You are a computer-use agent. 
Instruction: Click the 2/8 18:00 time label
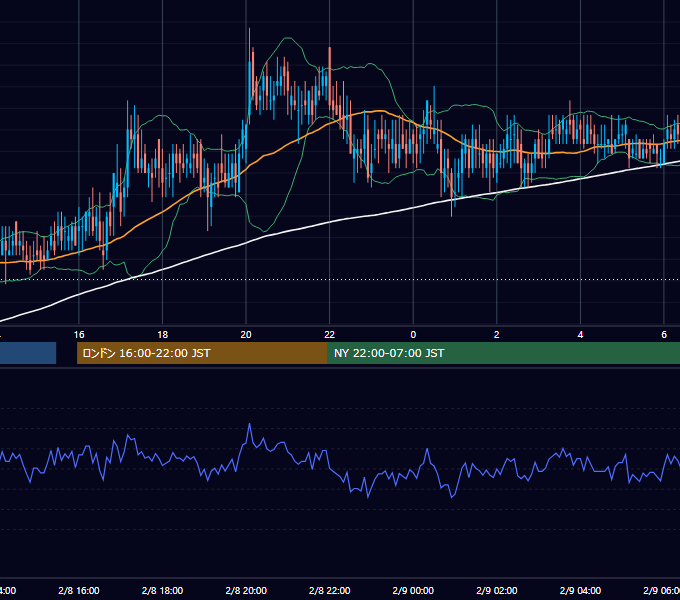[x=162, y=590]
